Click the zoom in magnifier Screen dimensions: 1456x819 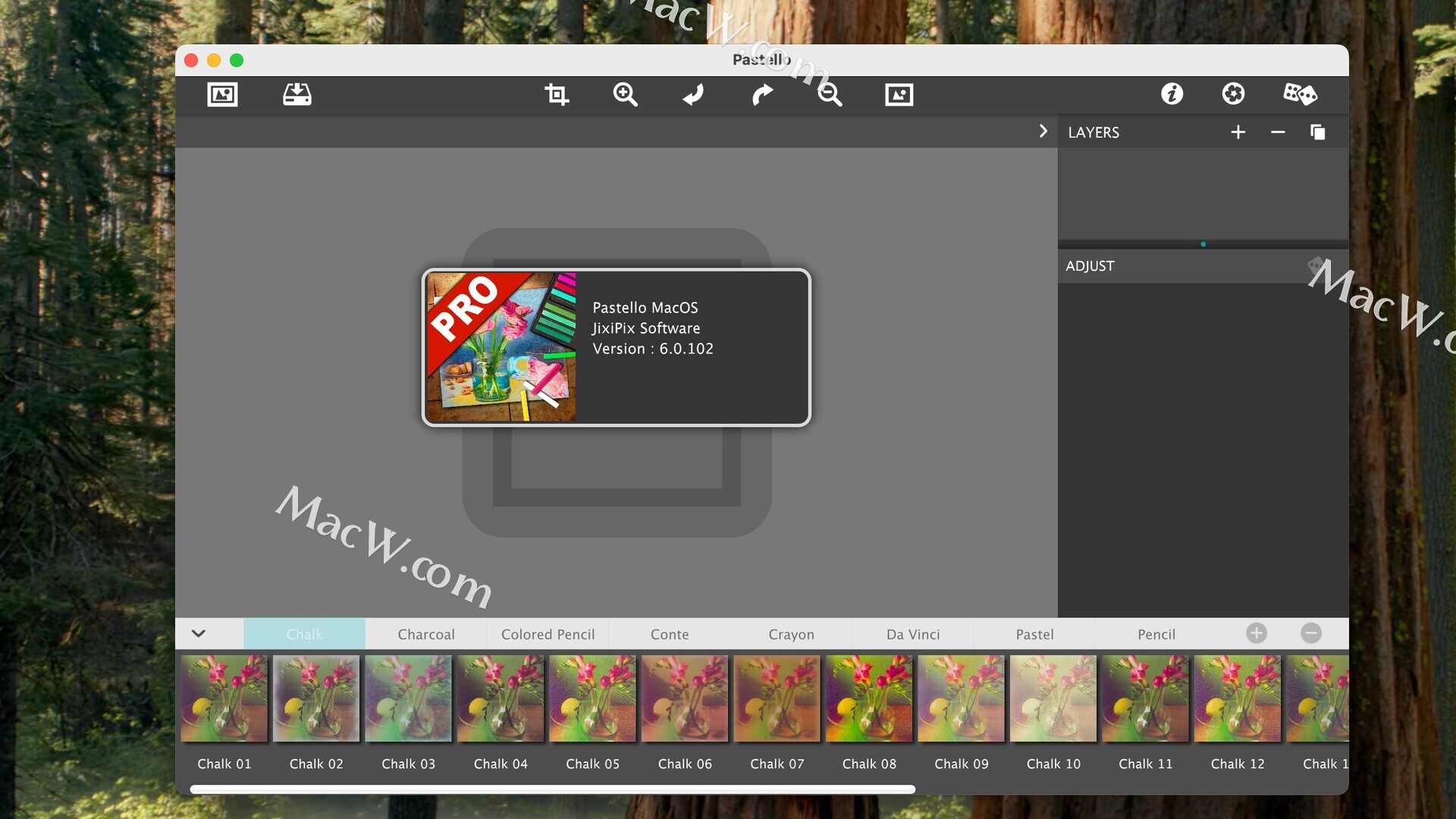coord(625,95)
